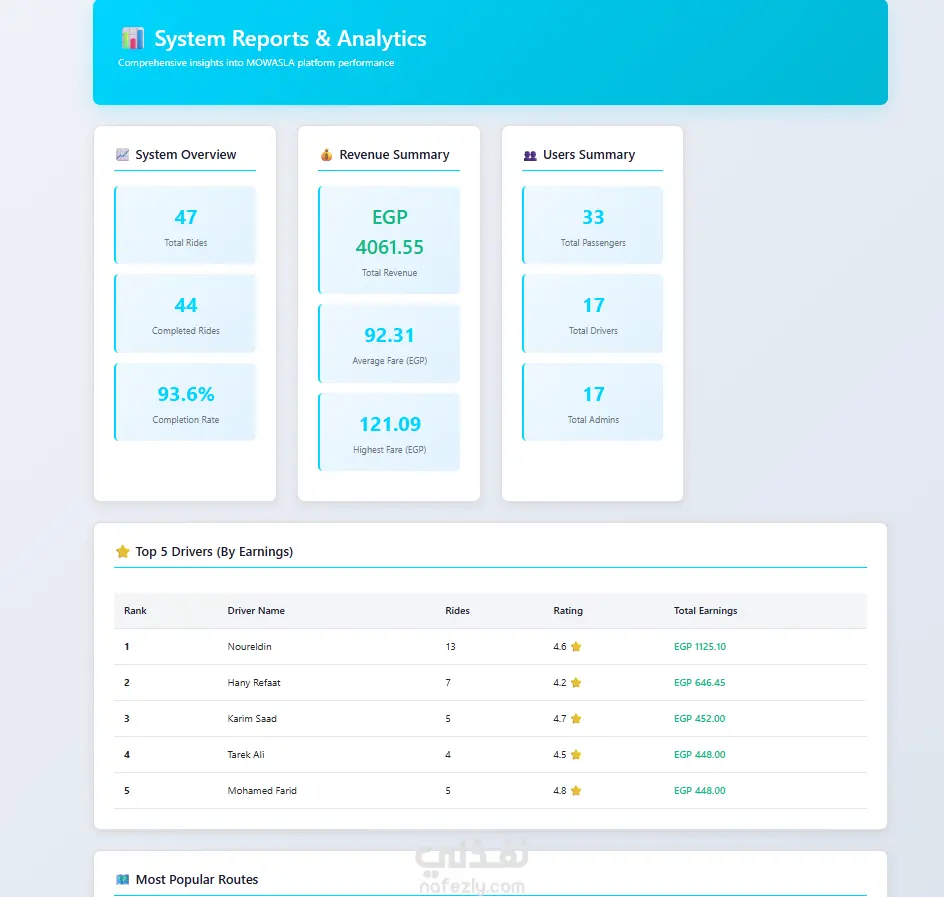Open the Total Revenue EGP 4061.55 card
Screen dimensions: 944x897
click(x=389, y=240)
